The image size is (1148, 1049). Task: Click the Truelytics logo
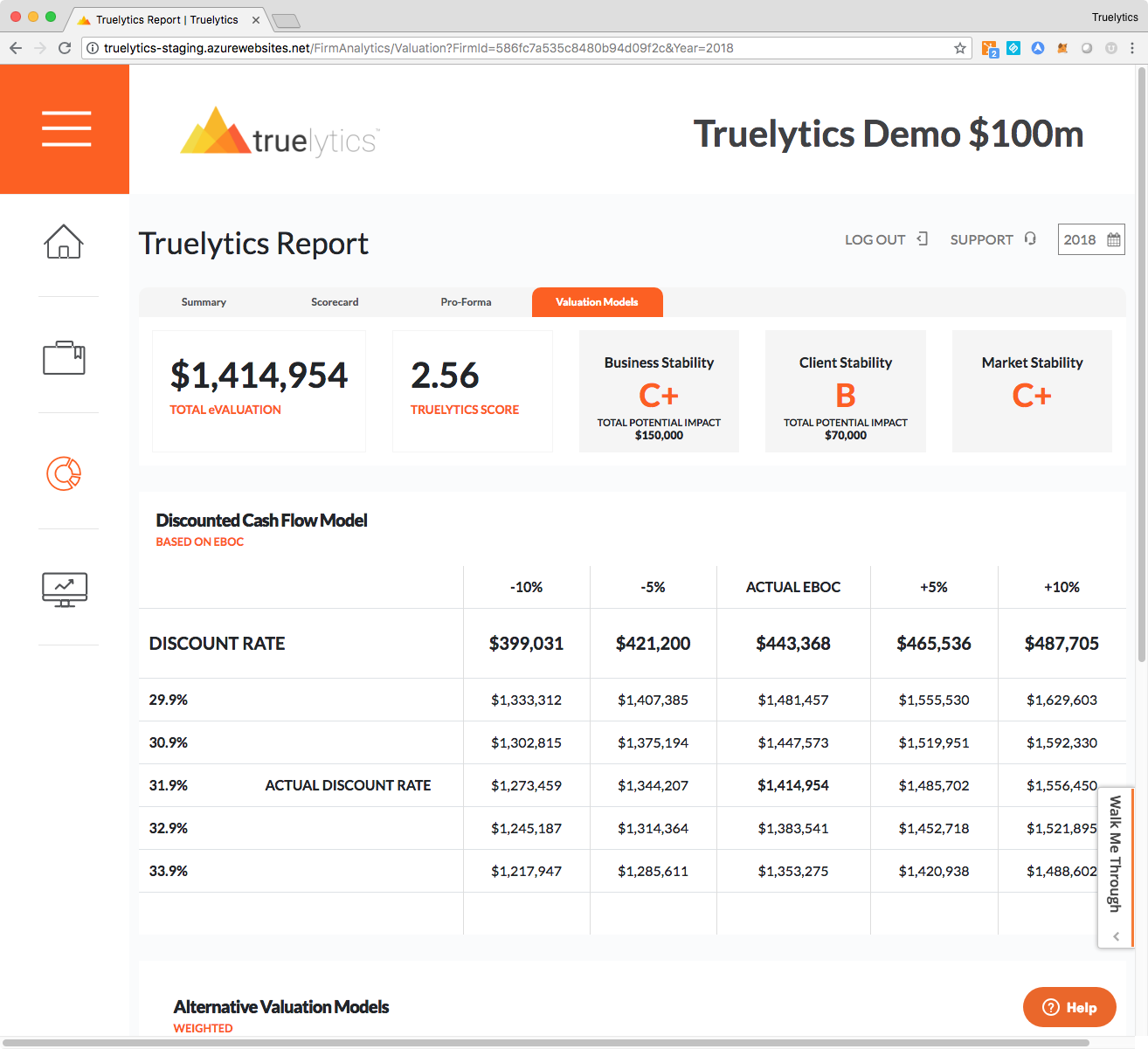coord(280,133)
